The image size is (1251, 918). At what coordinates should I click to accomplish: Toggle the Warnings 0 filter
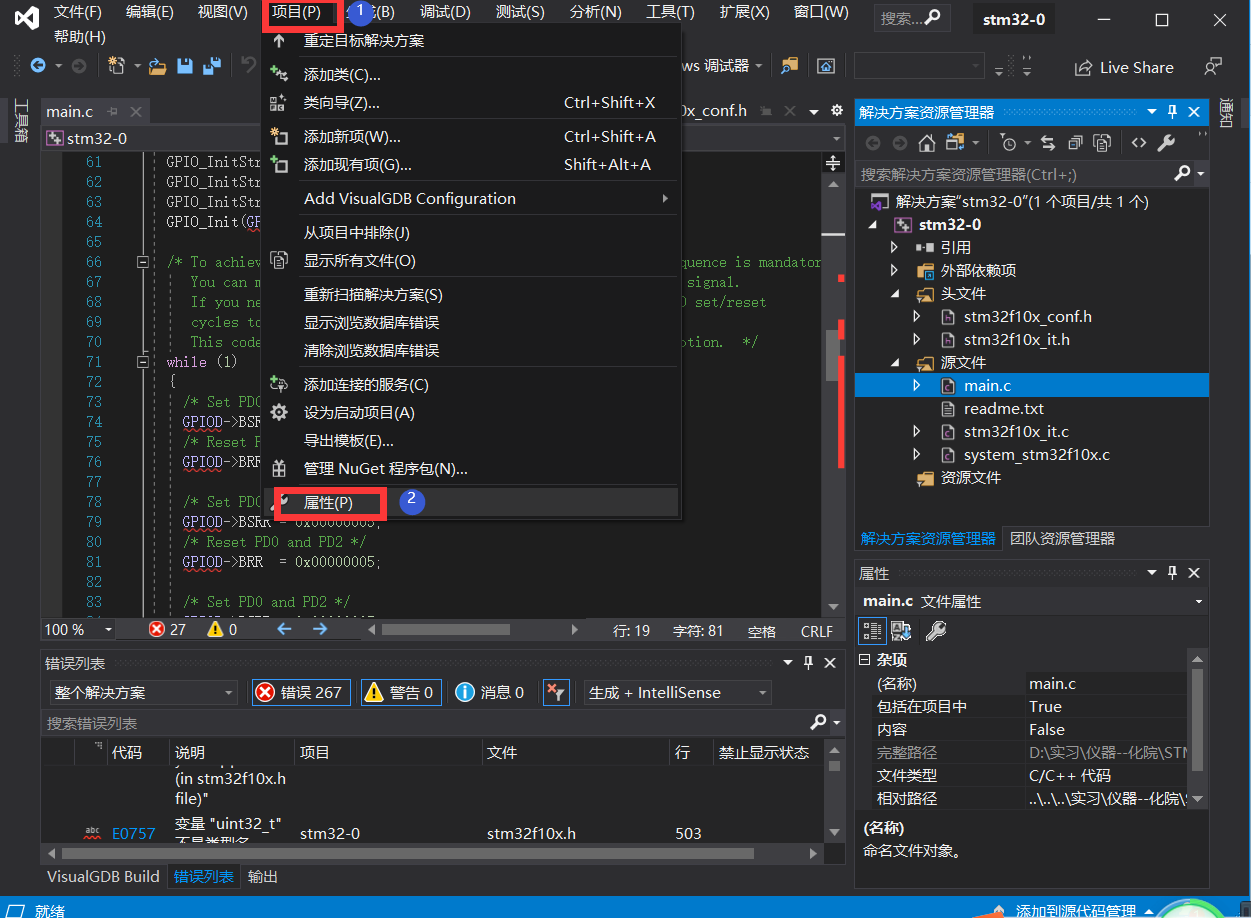[x=401, y=692]
